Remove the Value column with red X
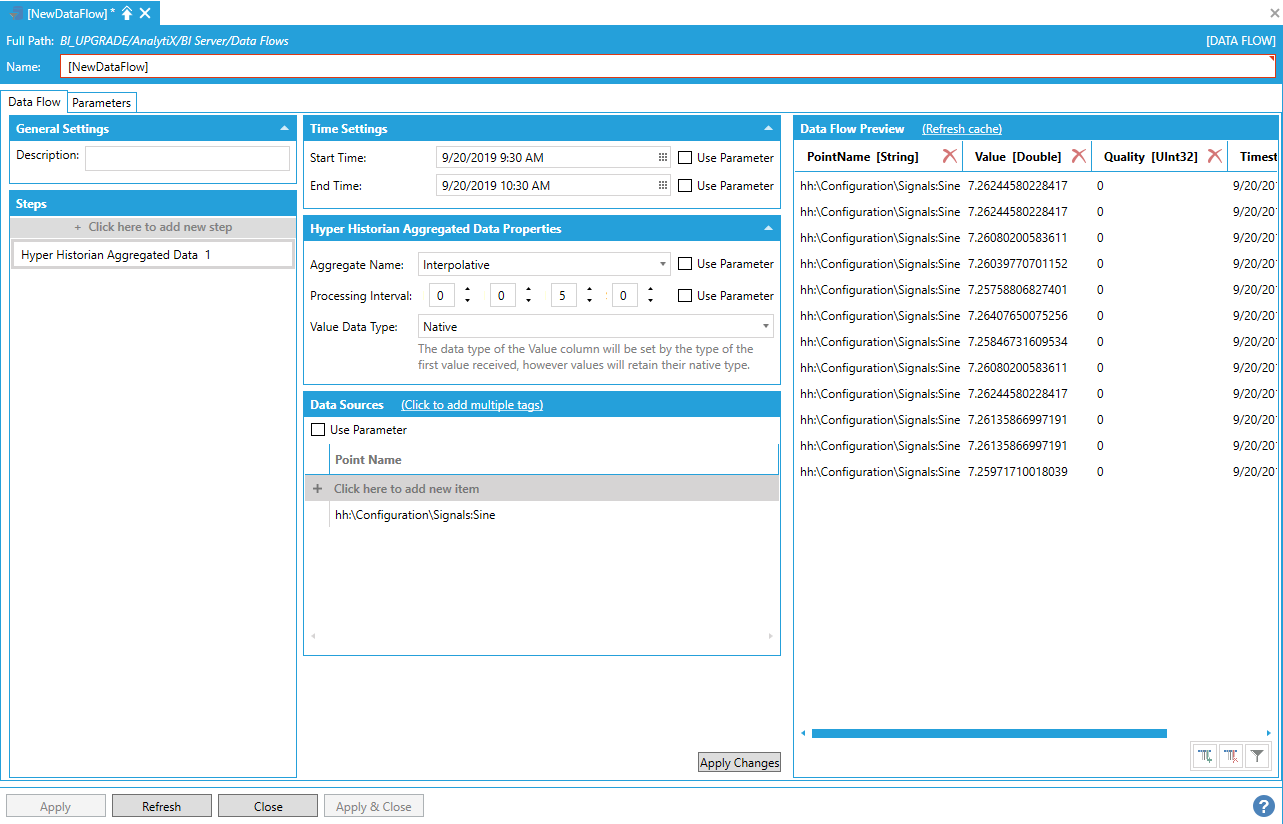The height and width of the screenshot is (824, 1283). (x=1078, y=156)
